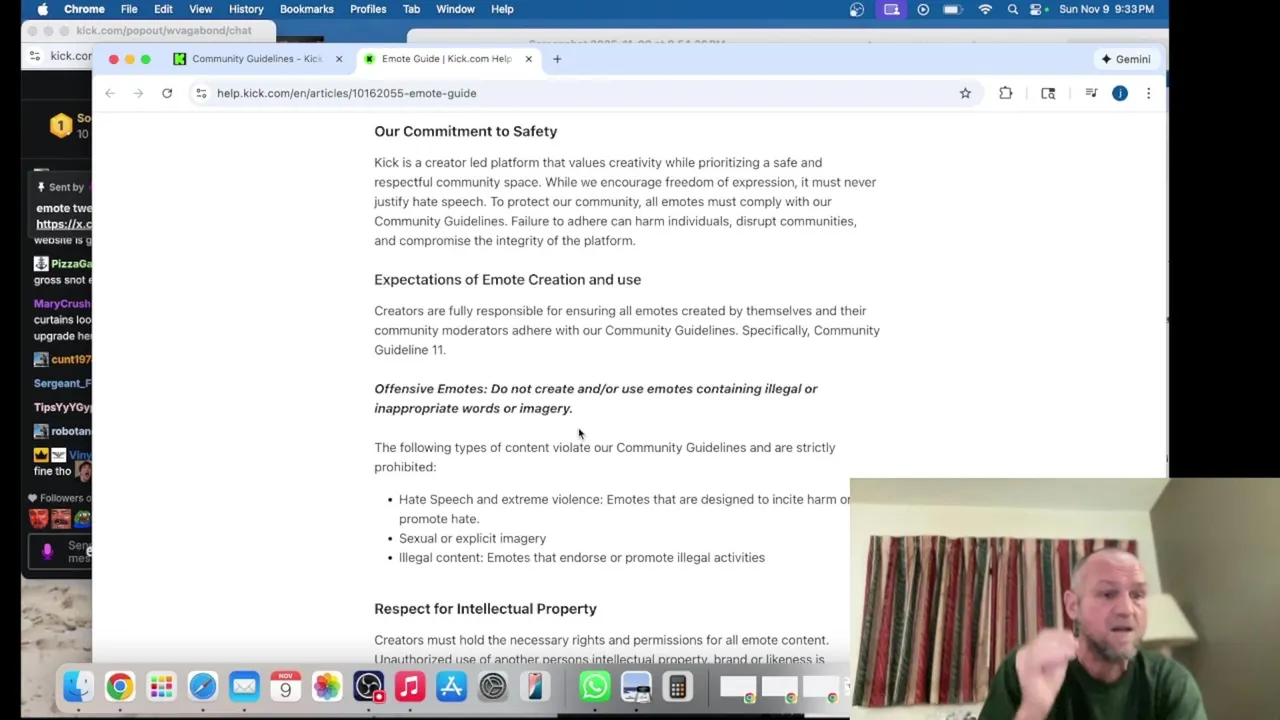Click Expectations of Emote Creation heading
This screenshot has width=1280, height=720.
coord(507,279)
